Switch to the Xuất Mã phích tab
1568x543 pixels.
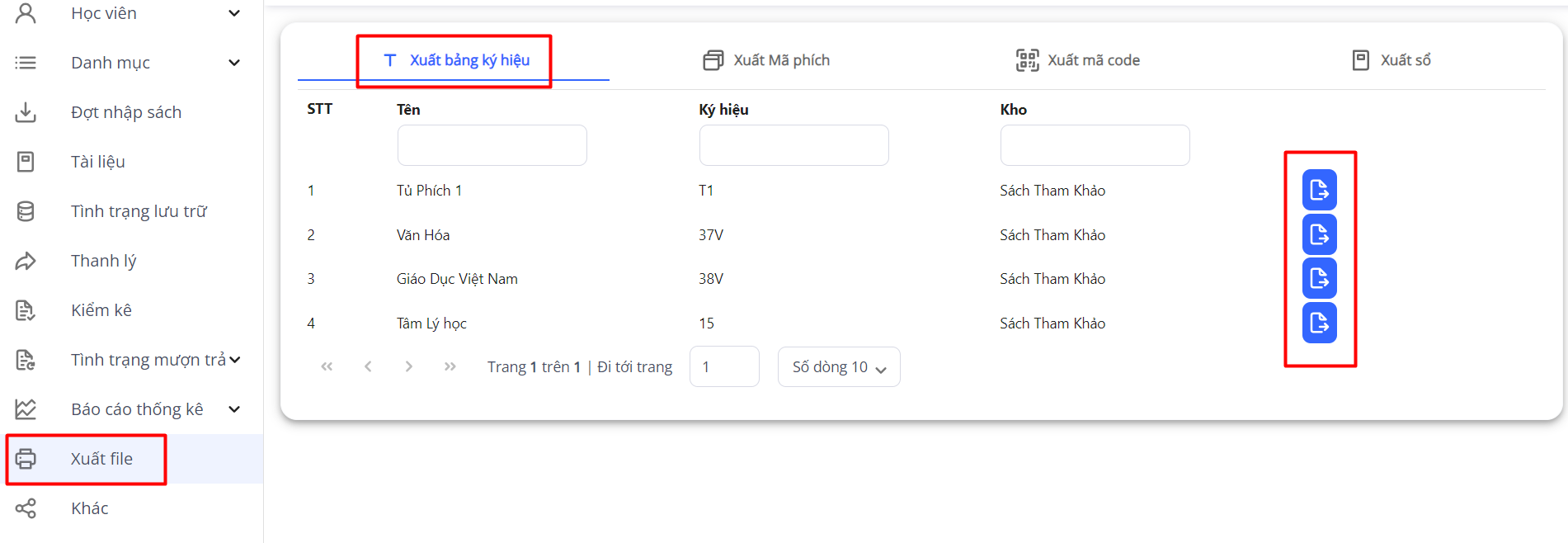coord(766,60)
